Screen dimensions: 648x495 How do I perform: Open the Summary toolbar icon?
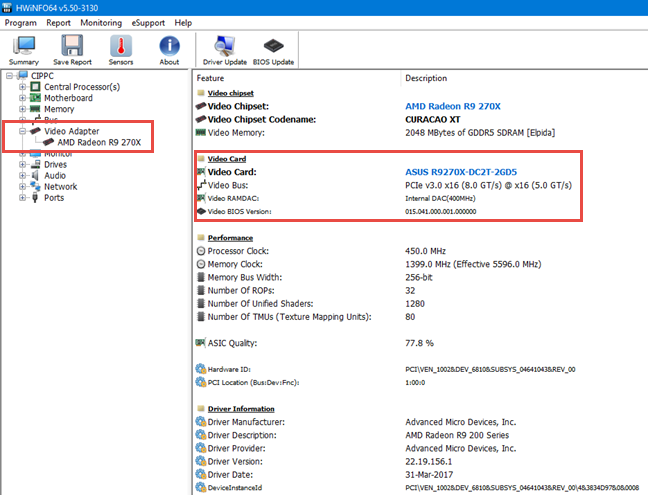click(24, 50)
